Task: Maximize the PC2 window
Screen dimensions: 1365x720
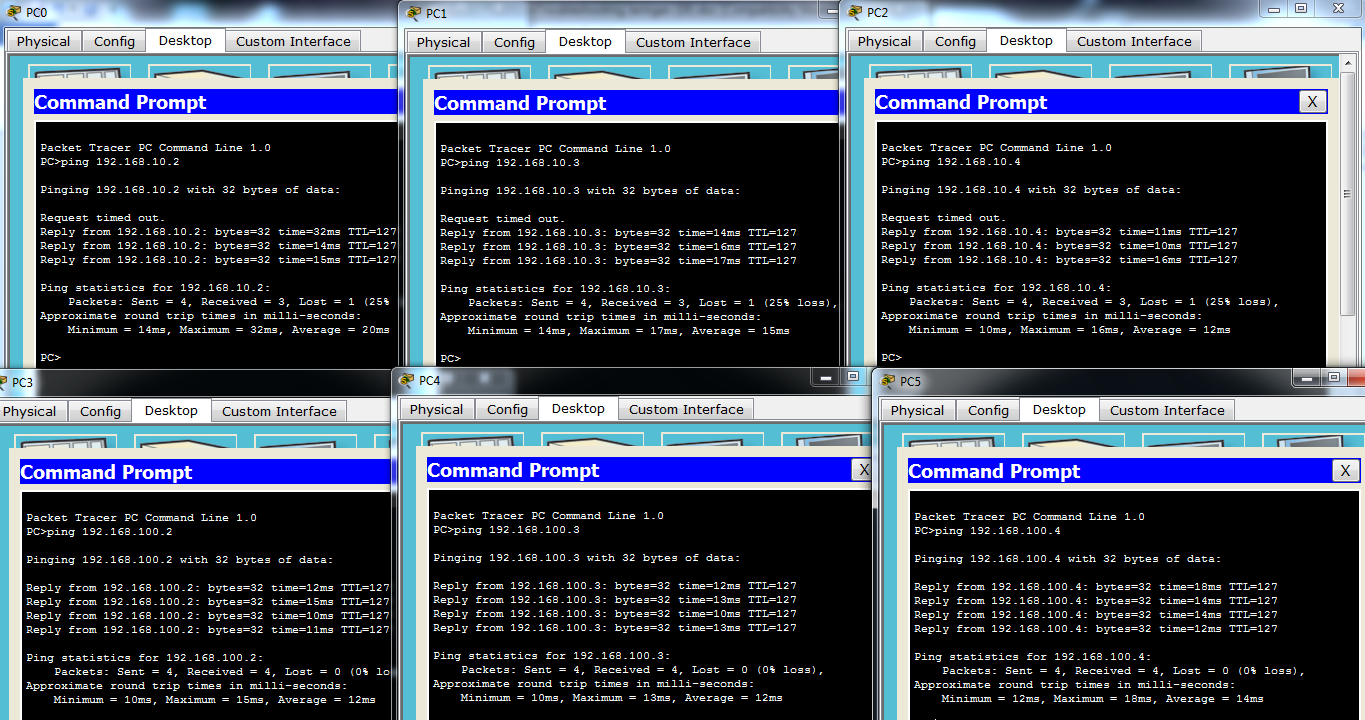Action: click(x=1301, y=9)
